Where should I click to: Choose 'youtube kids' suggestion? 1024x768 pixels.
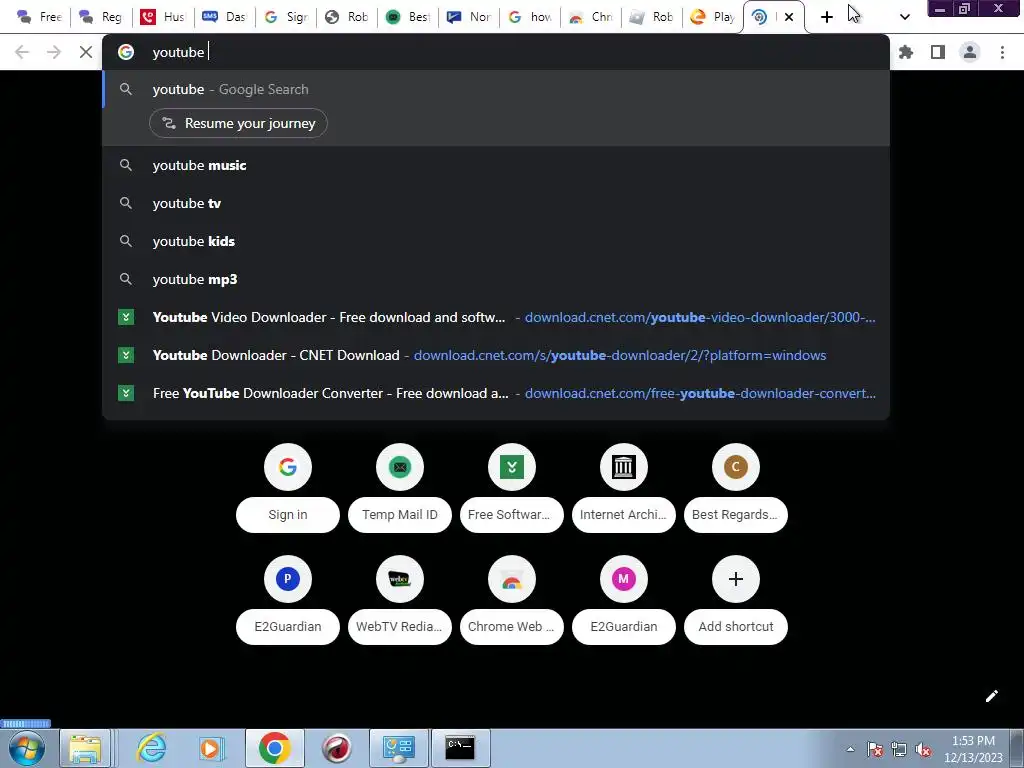point(496,241)
